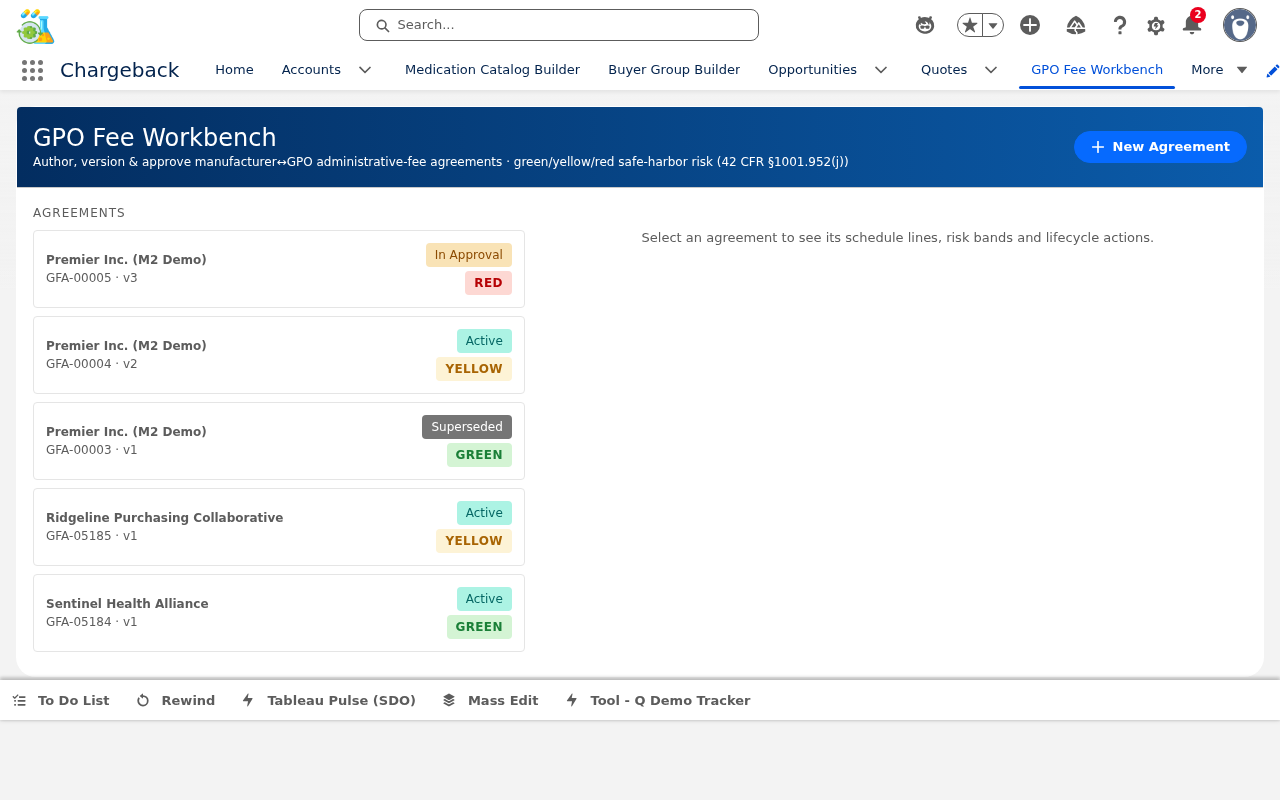
Task: Expand the Quotes chevron menu
Action: [x=991, y=70]
